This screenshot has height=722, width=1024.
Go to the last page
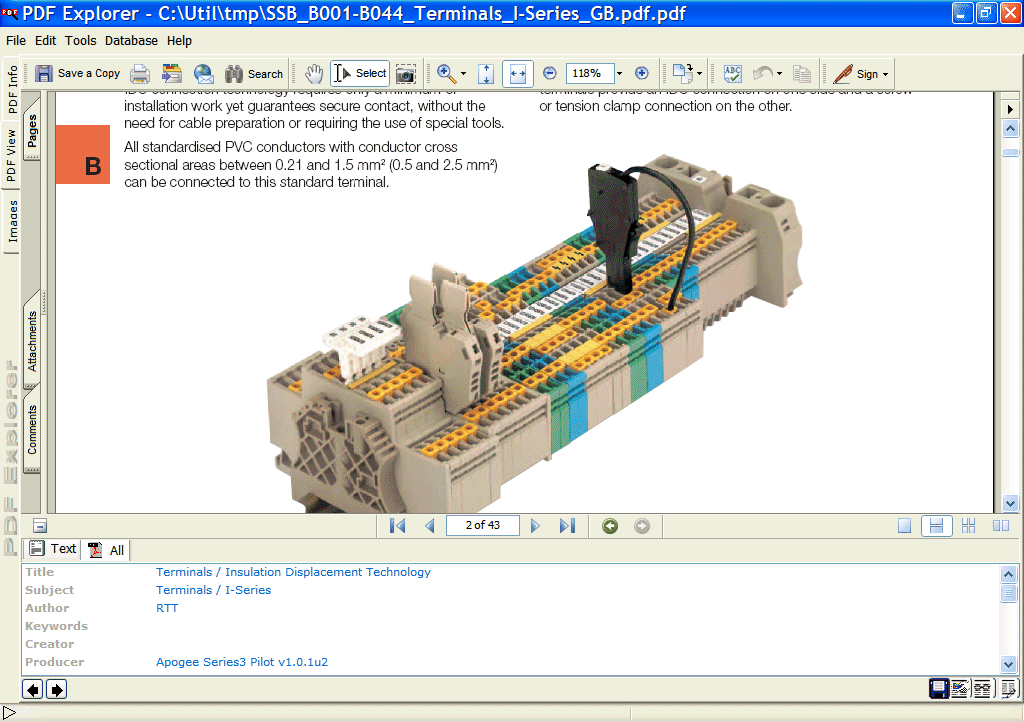tap(567, 526)
